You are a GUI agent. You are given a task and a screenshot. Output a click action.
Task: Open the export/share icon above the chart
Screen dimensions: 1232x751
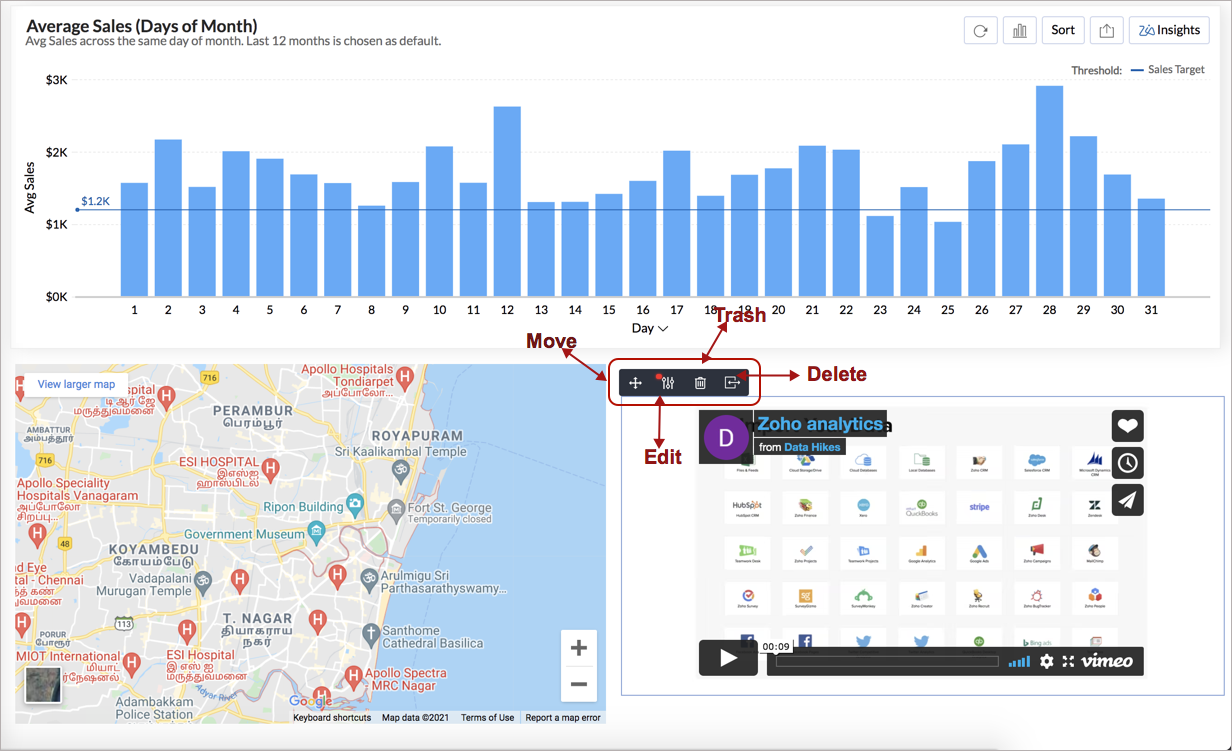[1106, 30]
